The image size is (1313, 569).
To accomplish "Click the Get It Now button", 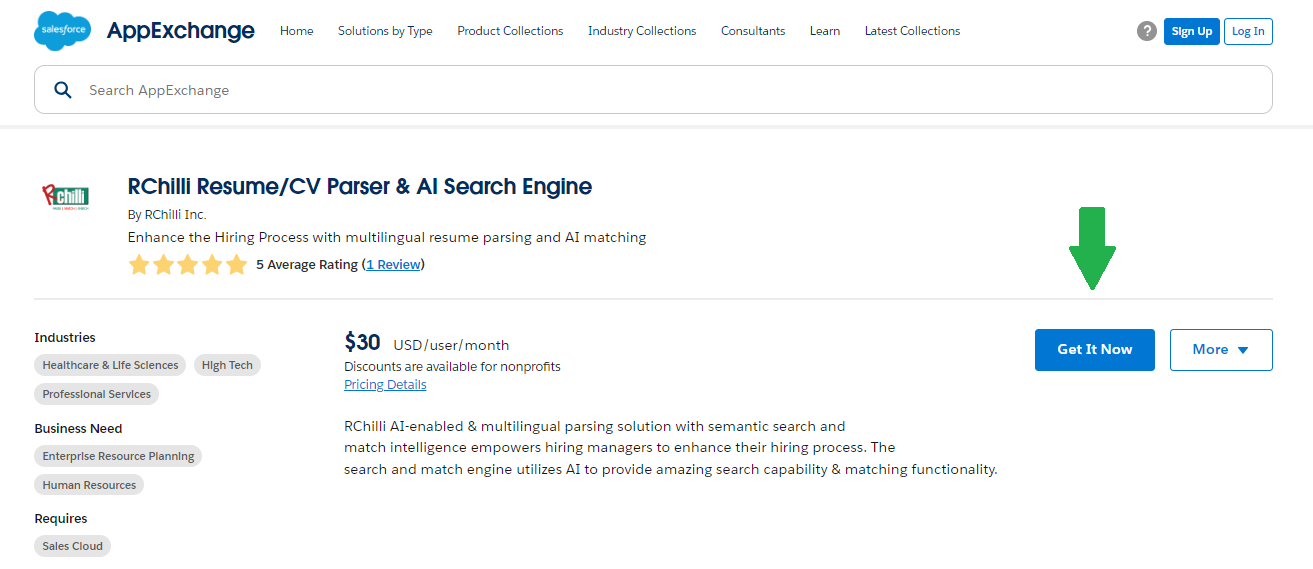I will (1095, 350).
